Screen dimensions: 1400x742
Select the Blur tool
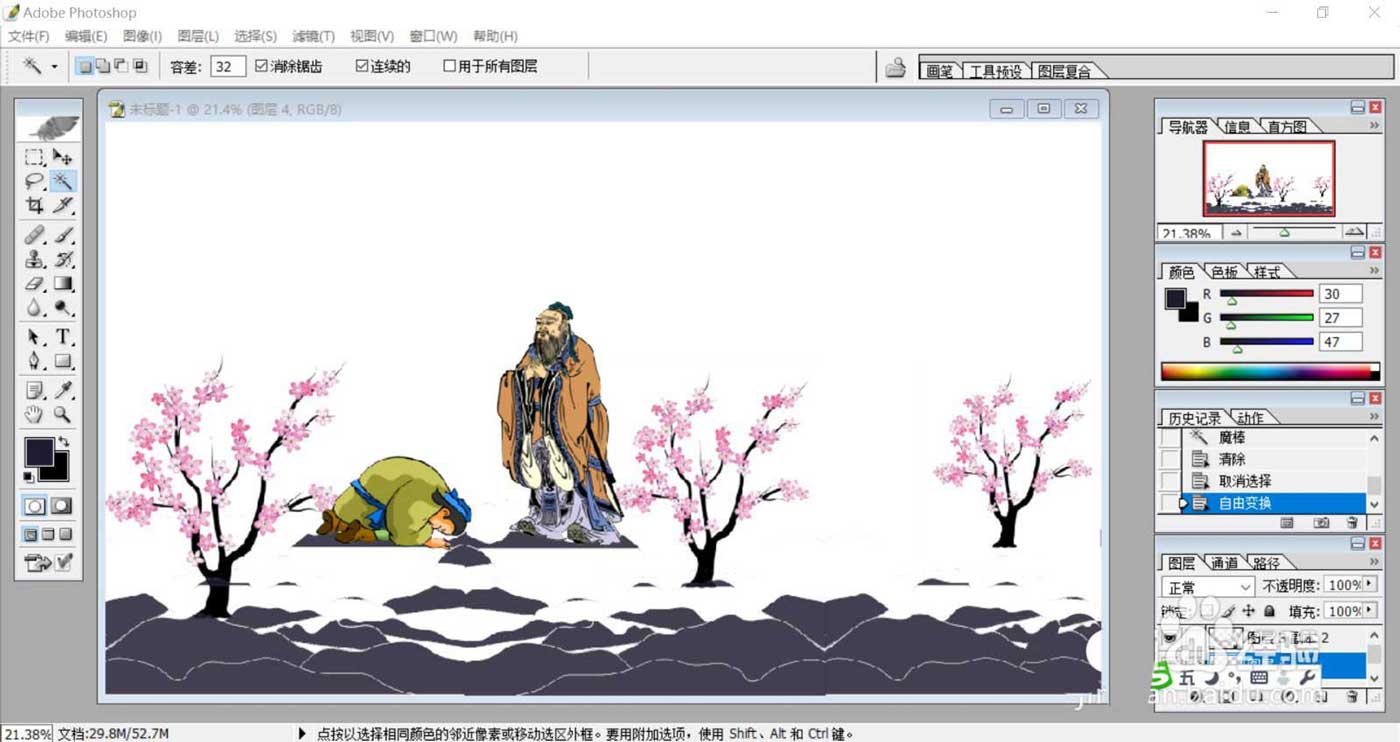point(34,308)
